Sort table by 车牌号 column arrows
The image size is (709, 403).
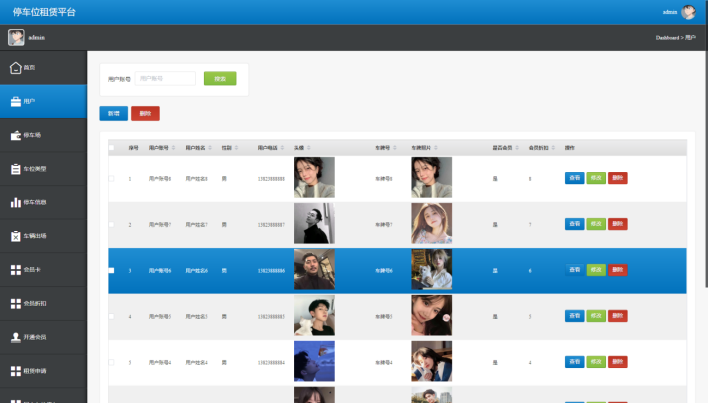(394, 148)
